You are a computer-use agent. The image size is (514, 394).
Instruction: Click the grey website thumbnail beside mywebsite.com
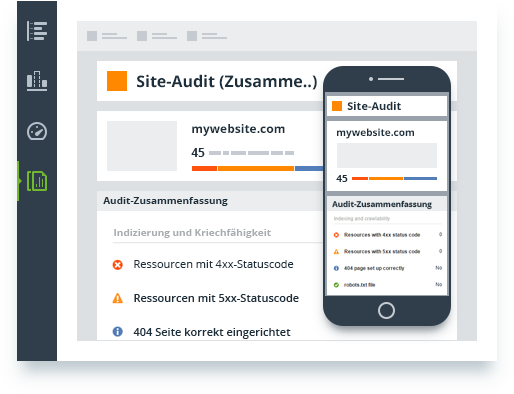click(x=142, y=146)
